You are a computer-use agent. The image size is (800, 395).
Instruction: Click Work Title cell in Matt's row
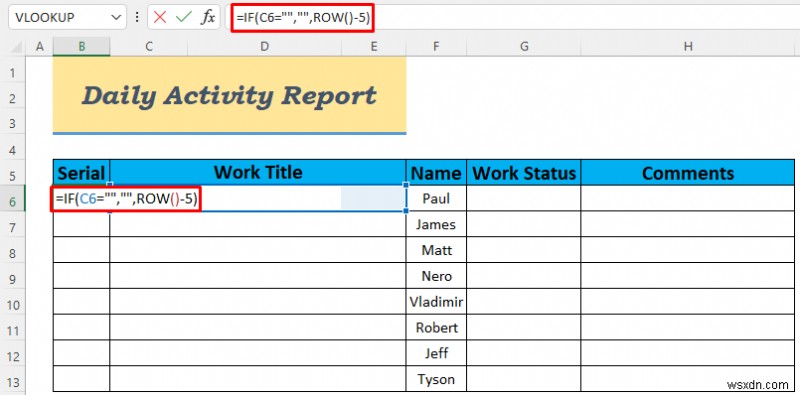pyautogui.click(x=258, y=250)
